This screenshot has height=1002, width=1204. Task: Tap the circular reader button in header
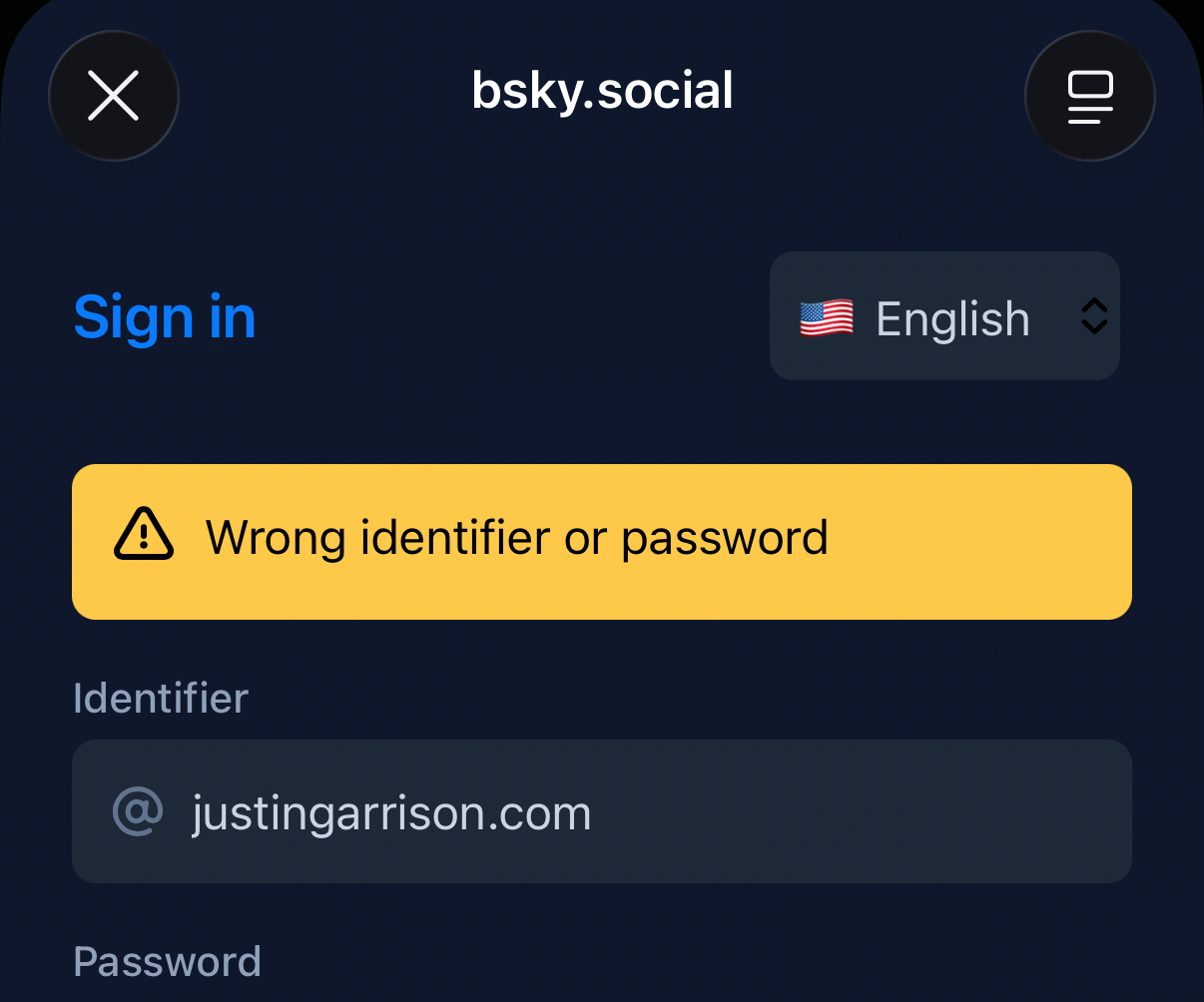(1089, 96)
